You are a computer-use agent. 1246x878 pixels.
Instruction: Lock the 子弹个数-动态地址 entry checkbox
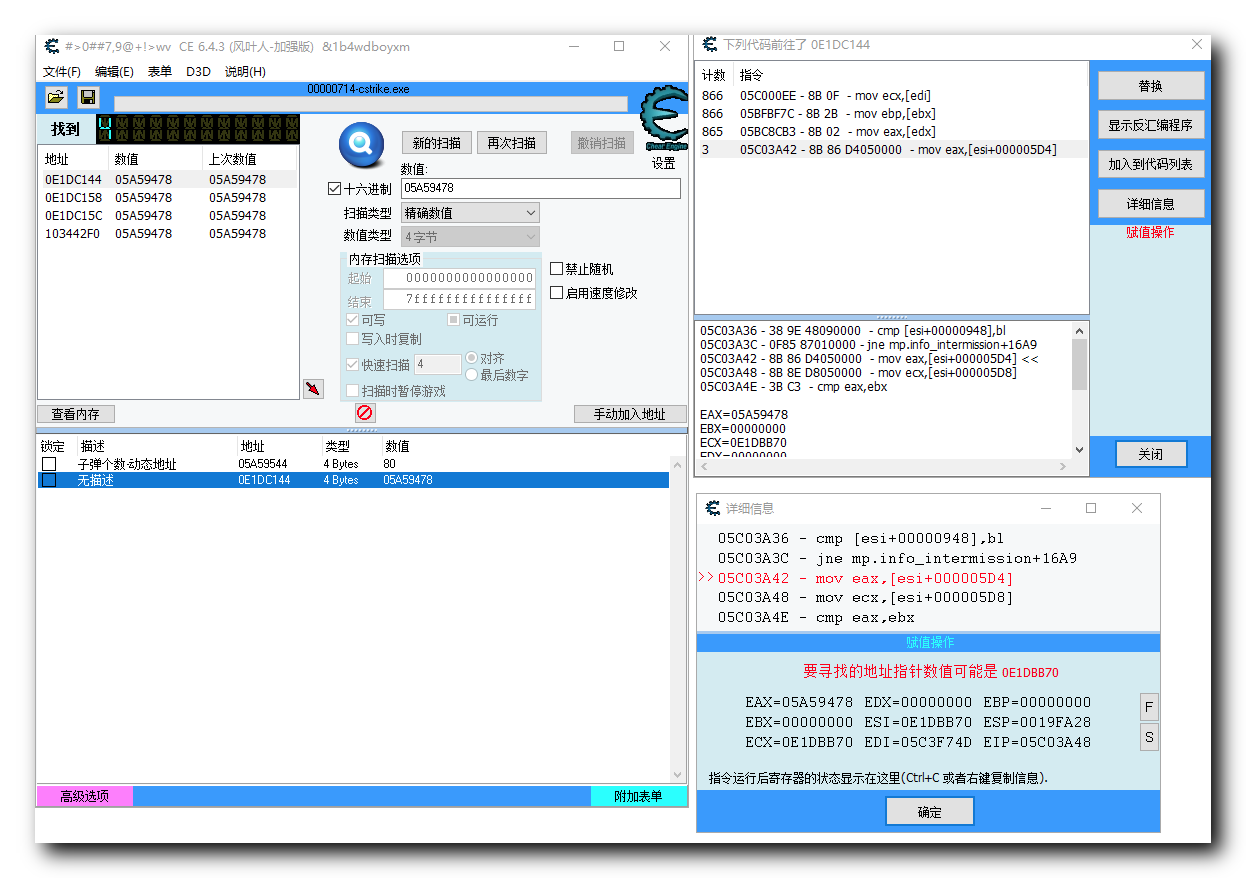point(49,464)
